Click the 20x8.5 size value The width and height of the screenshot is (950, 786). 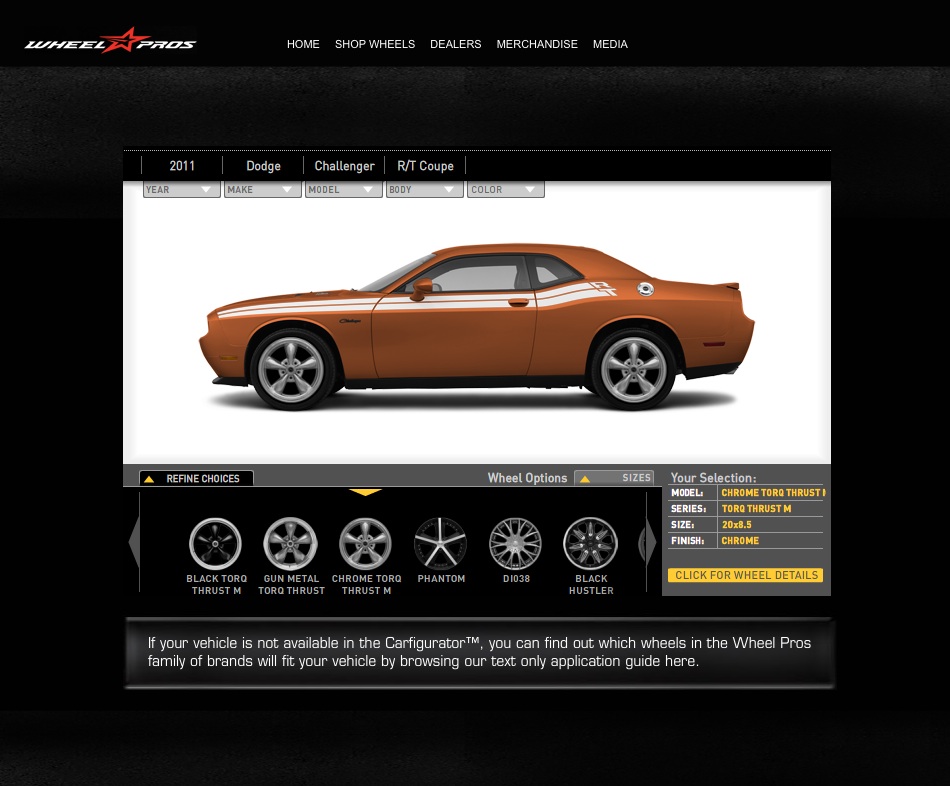(x=736, y=525)
